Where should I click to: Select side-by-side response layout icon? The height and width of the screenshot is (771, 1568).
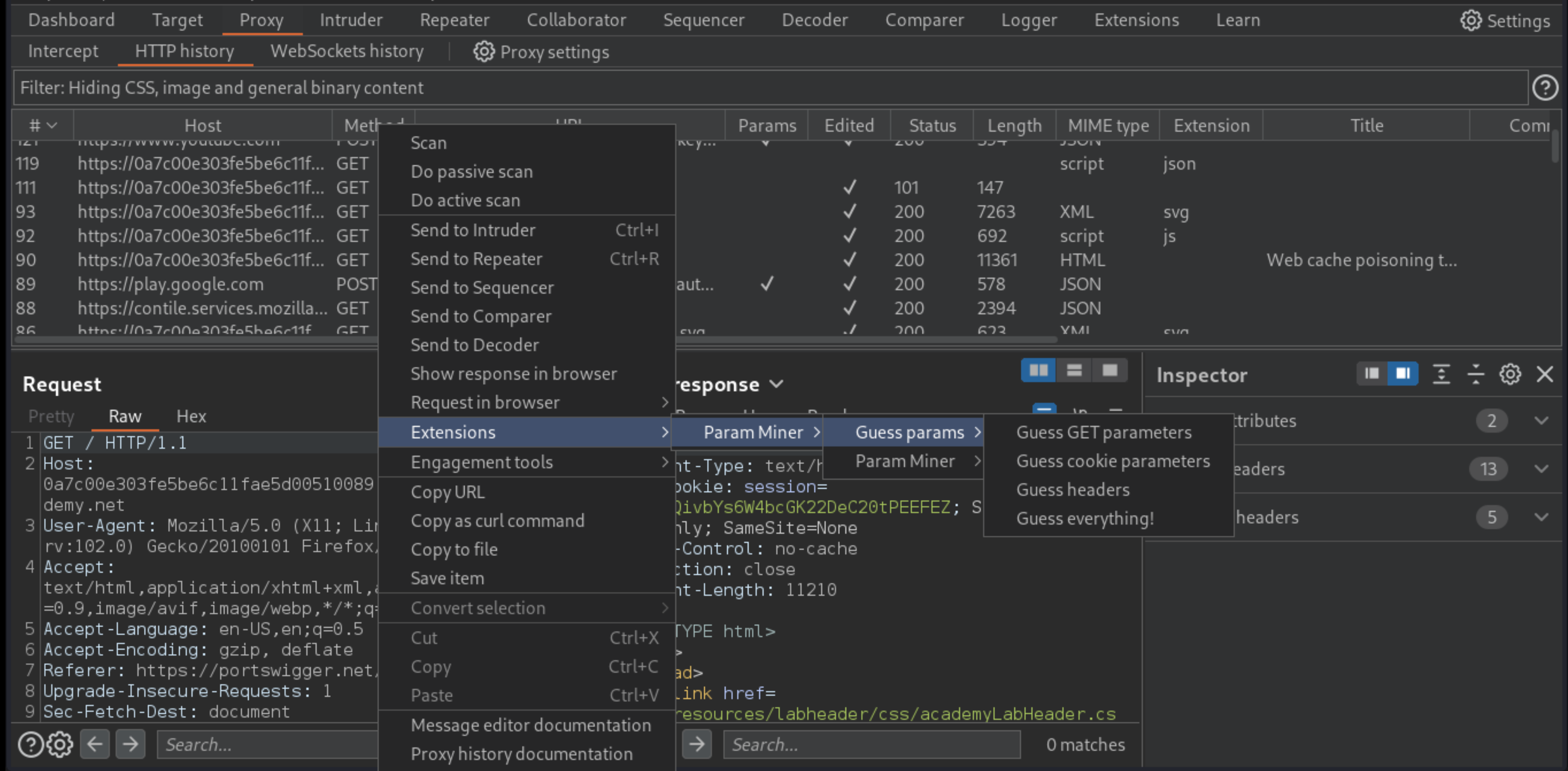pos(1038,371)
